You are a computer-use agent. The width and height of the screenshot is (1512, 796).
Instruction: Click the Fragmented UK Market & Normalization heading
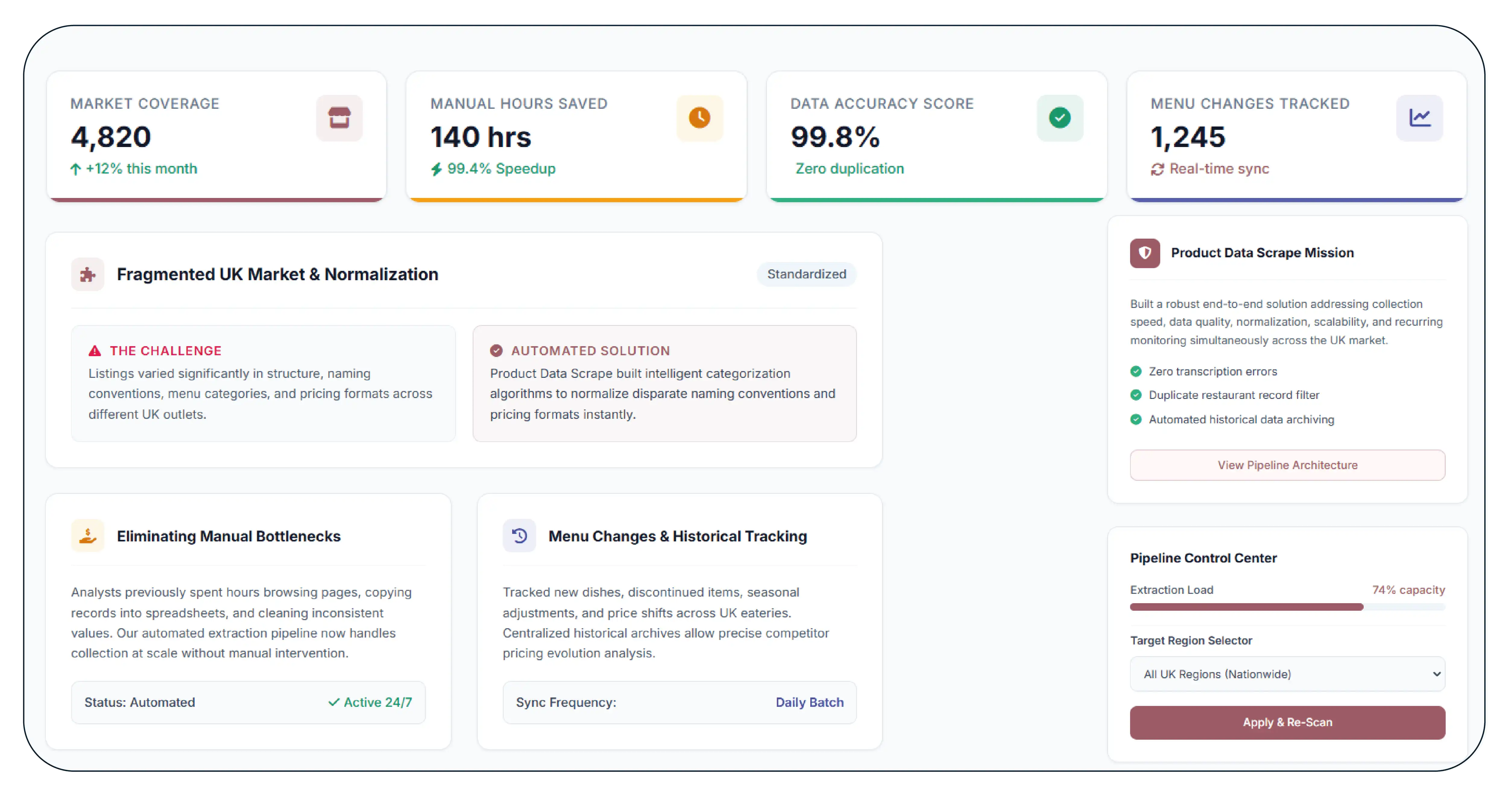pos(278,274)
